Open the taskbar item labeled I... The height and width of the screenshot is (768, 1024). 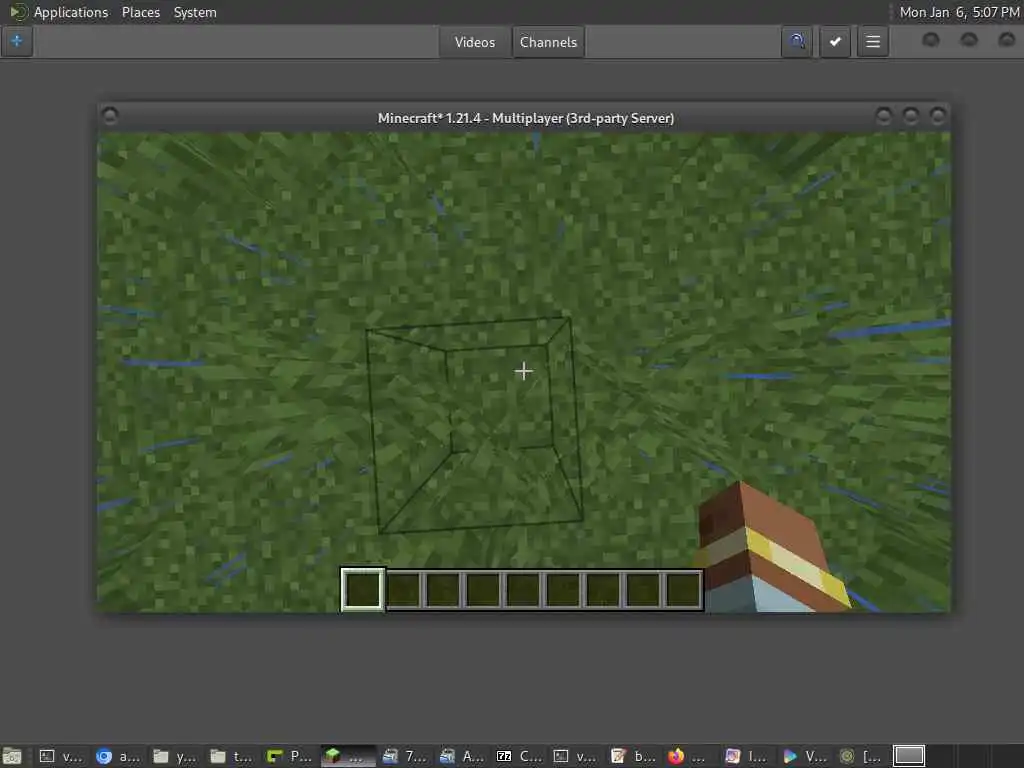pyautogui.click(x=747, y=756)
